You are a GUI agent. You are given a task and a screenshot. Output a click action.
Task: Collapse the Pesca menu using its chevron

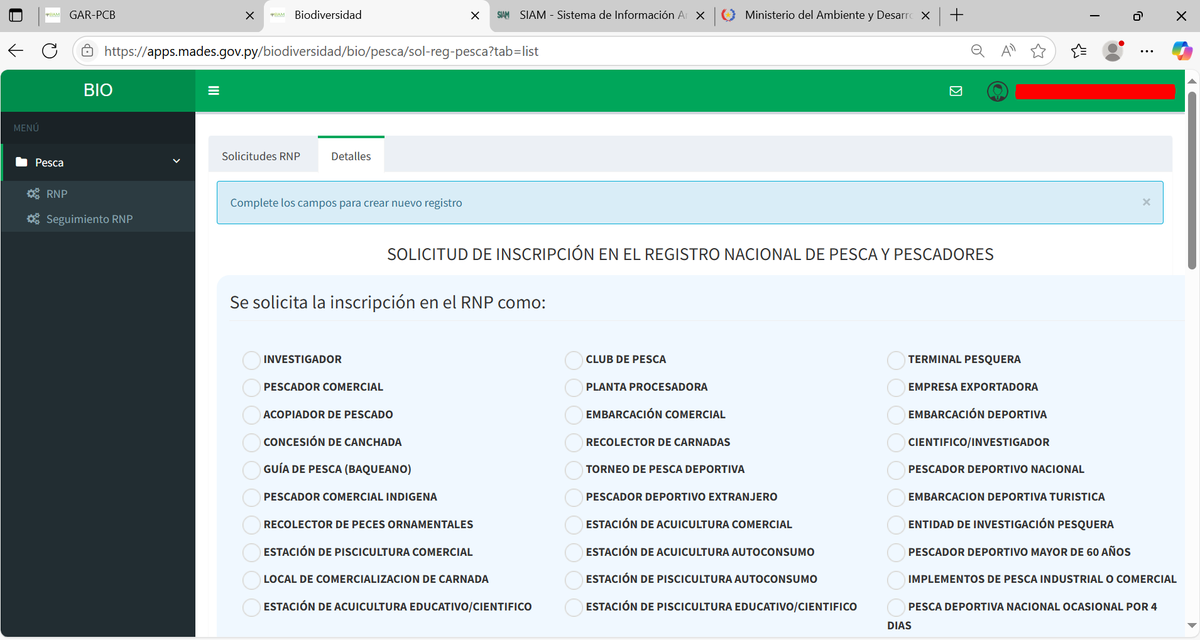coord(176,161)
